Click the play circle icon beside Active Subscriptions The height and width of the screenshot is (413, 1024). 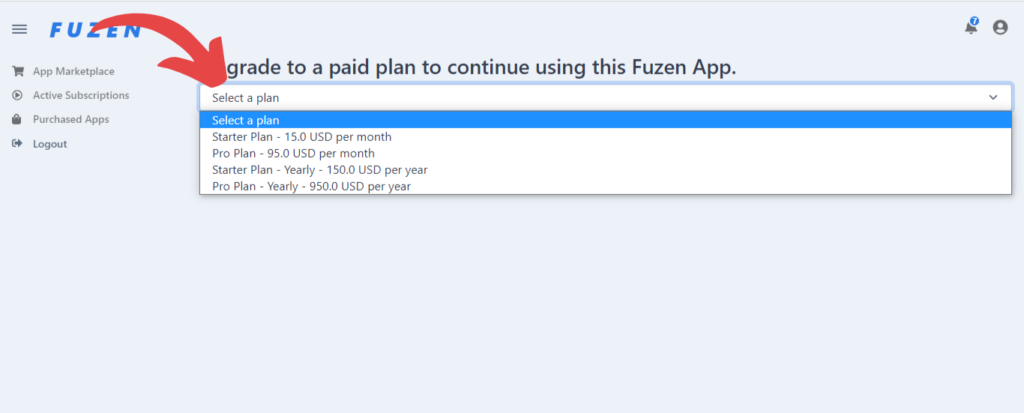click(x=18, y=95)
